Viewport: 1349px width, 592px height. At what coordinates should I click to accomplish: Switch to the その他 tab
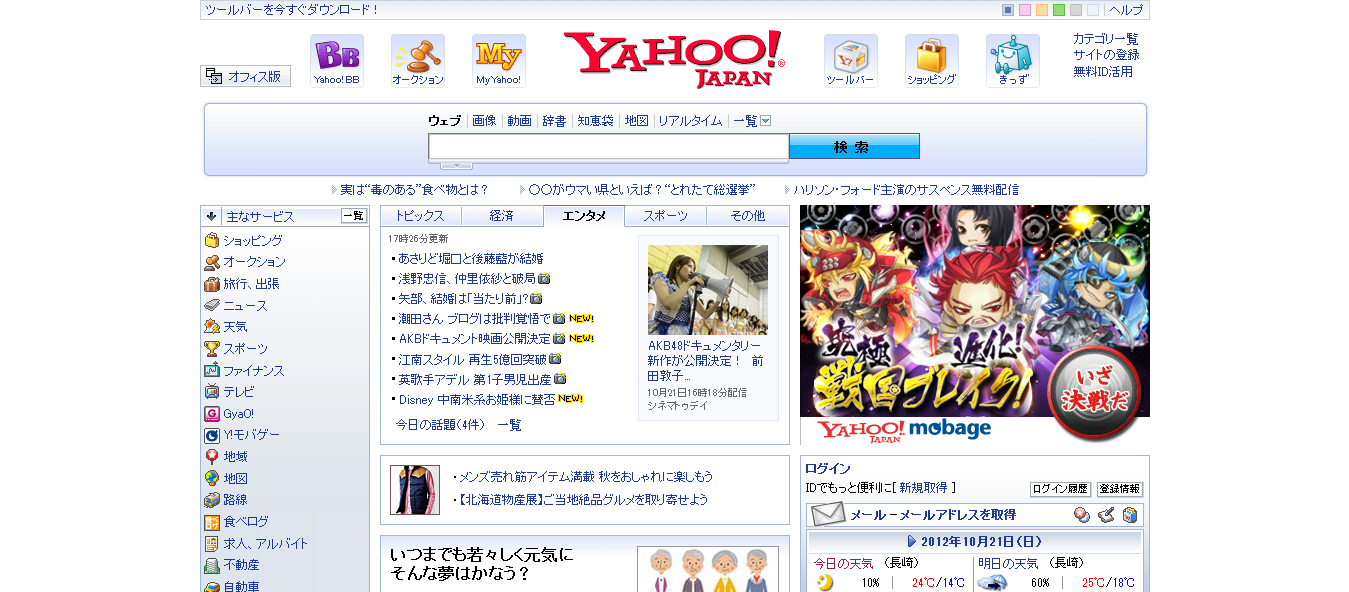pyautogui.click(x=748, y=216)
